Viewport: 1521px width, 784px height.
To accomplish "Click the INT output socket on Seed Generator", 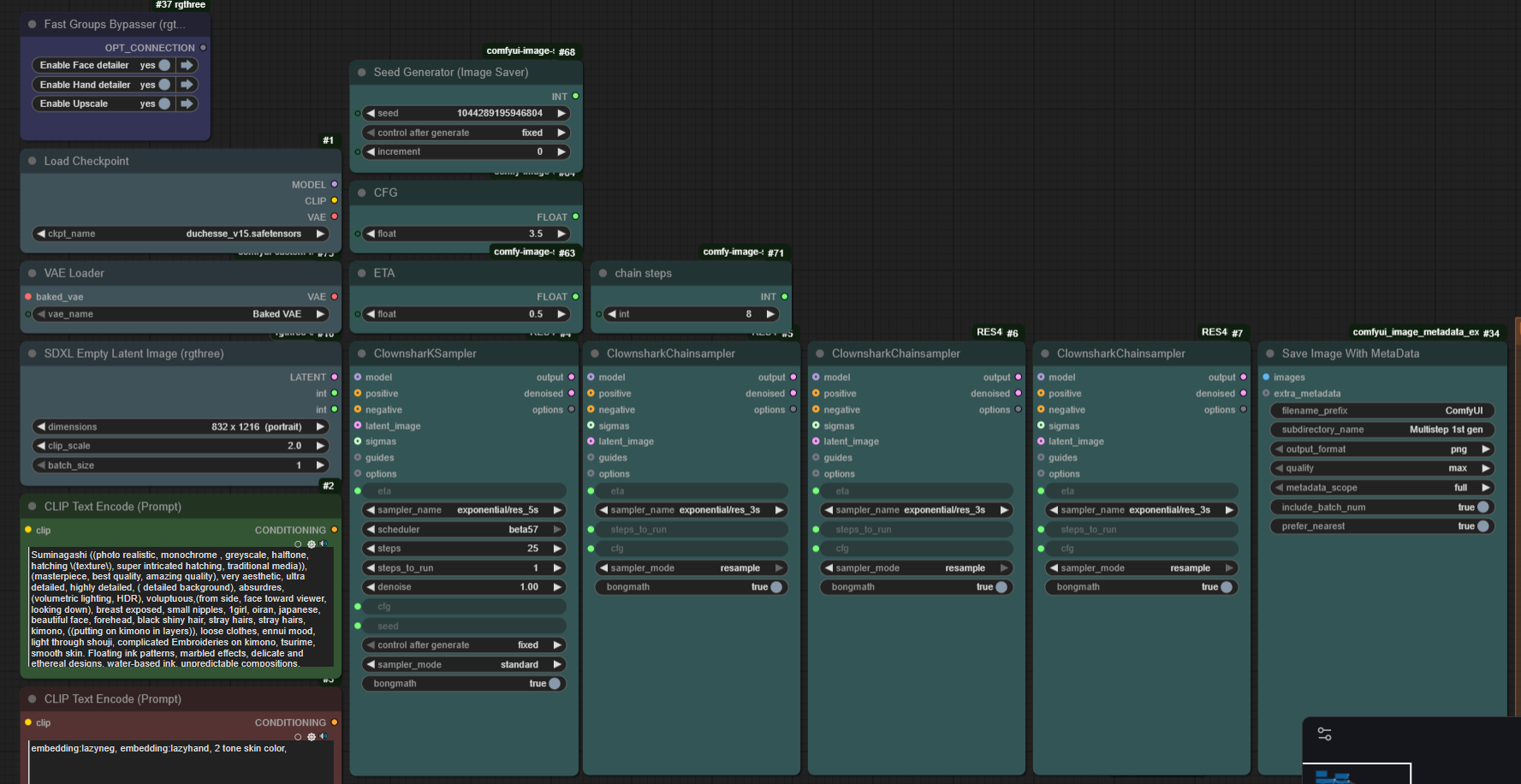I will click(x=575, y=97).
